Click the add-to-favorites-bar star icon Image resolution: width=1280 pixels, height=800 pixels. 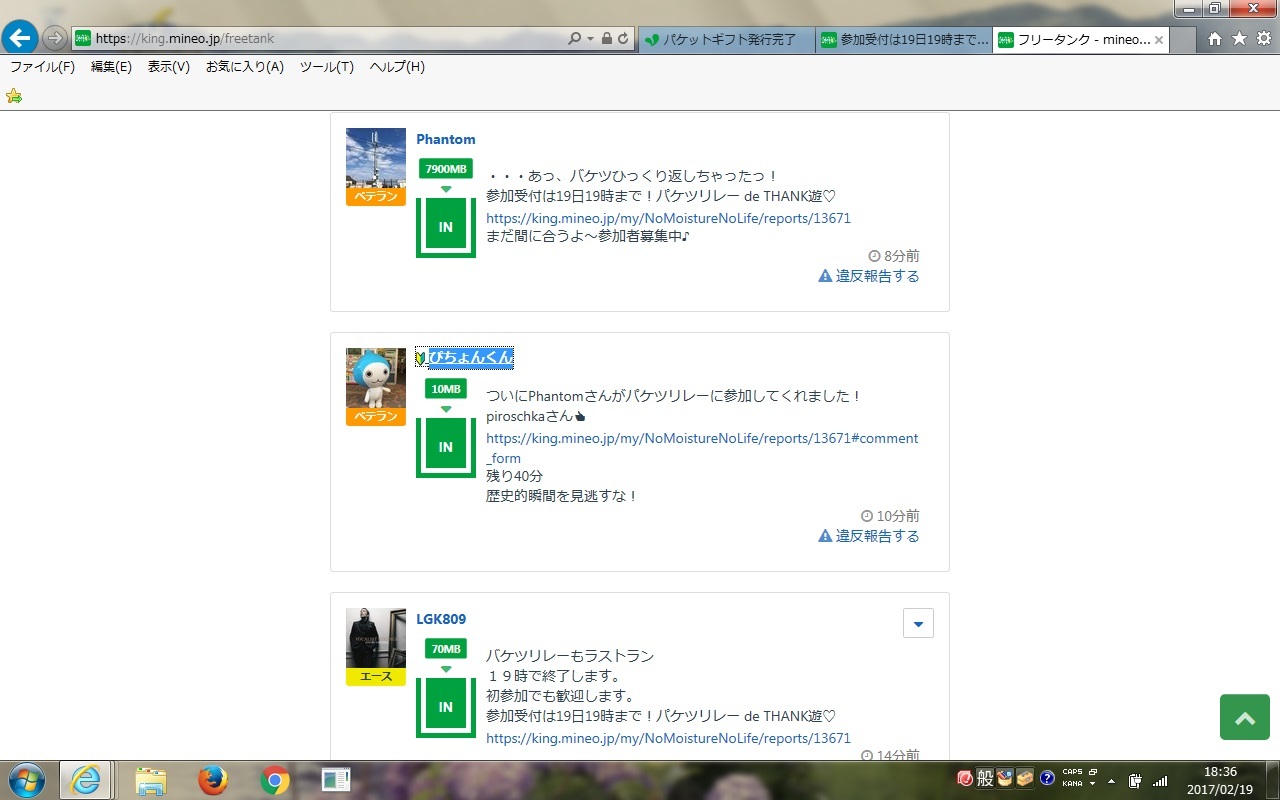14,96
